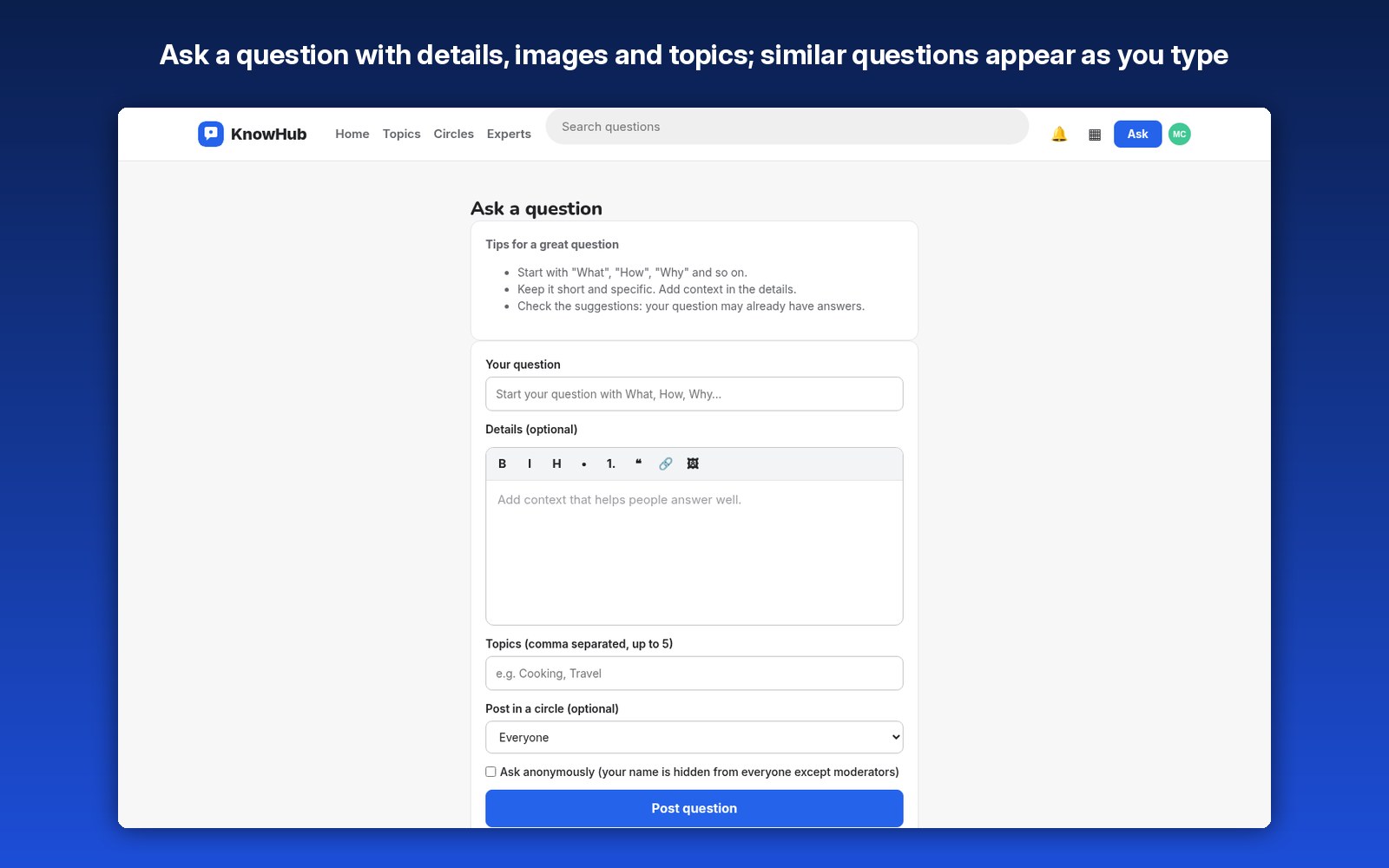1389x868 pixels.
Task: Click 'Tips for a great question' text
Action: click(552, 245)
